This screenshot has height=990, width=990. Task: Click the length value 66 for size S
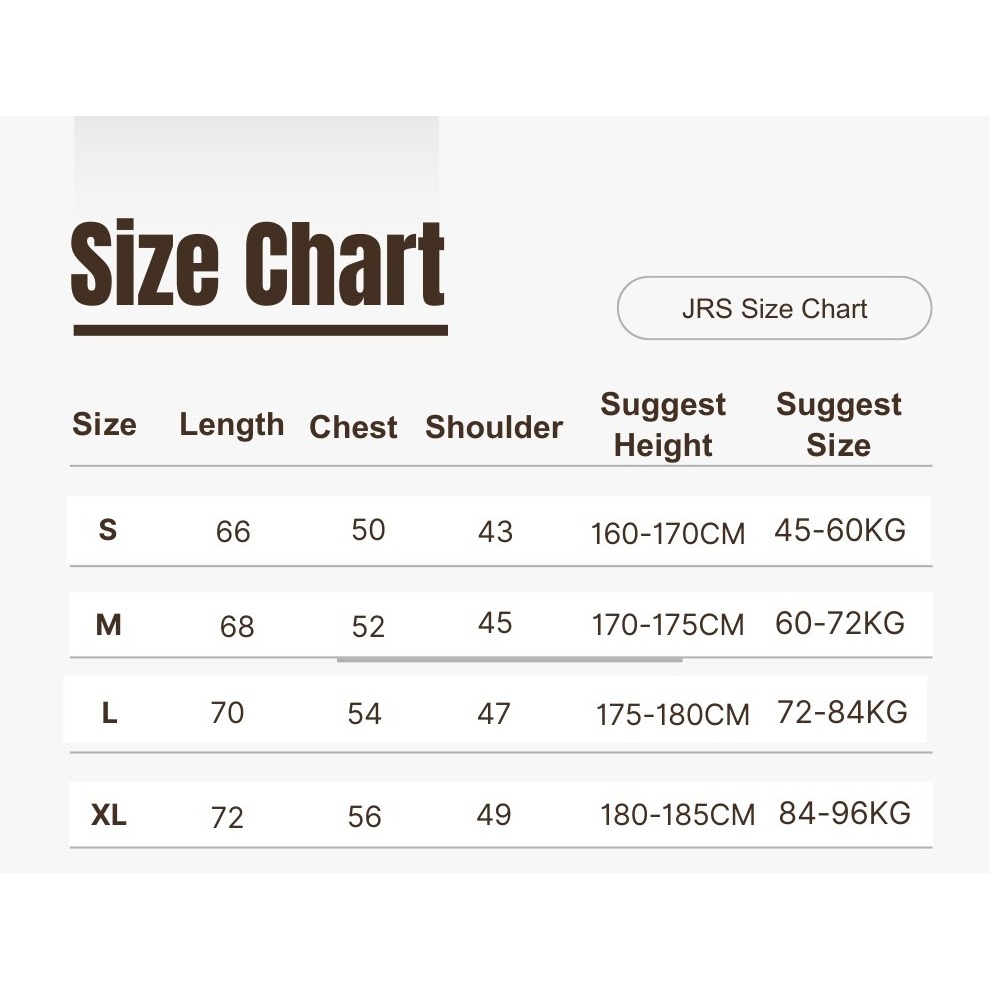point(233,531)
